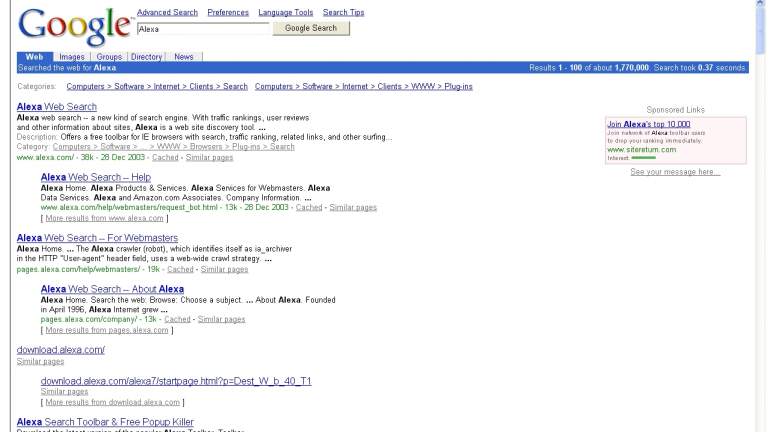The height and width of the screenshot is (432, 770).
Task: Open Alexa Search Toolbar & Free Popup Killer
Action: 105,422
